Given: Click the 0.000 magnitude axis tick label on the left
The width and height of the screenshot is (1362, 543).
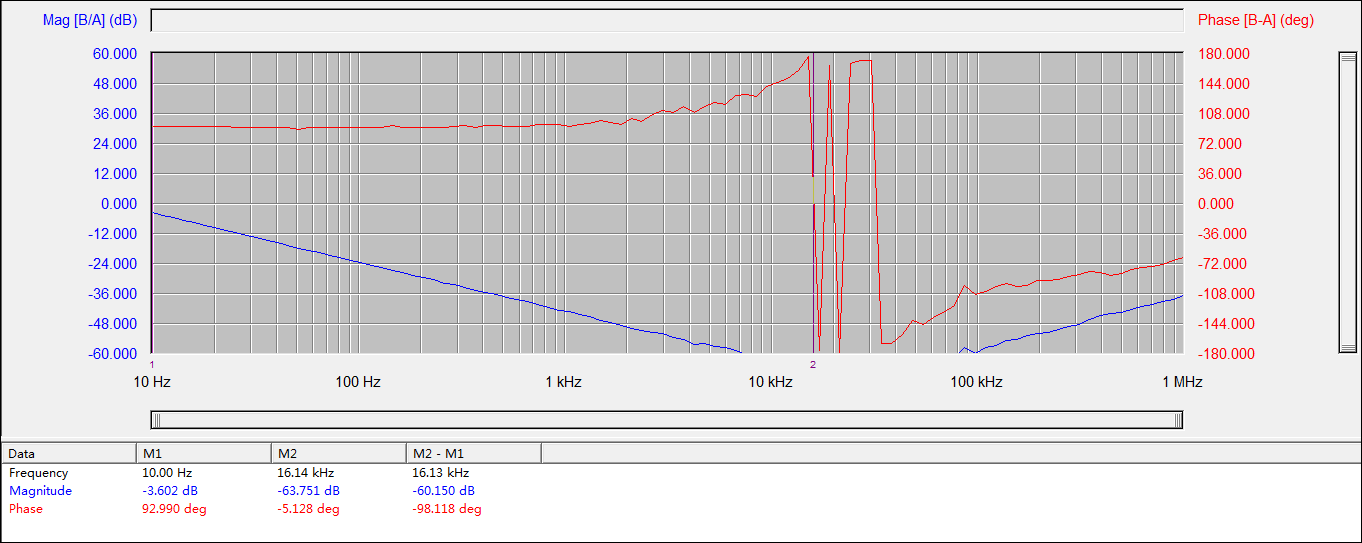Looking at the screenshot, I should [x=119, y=203].
